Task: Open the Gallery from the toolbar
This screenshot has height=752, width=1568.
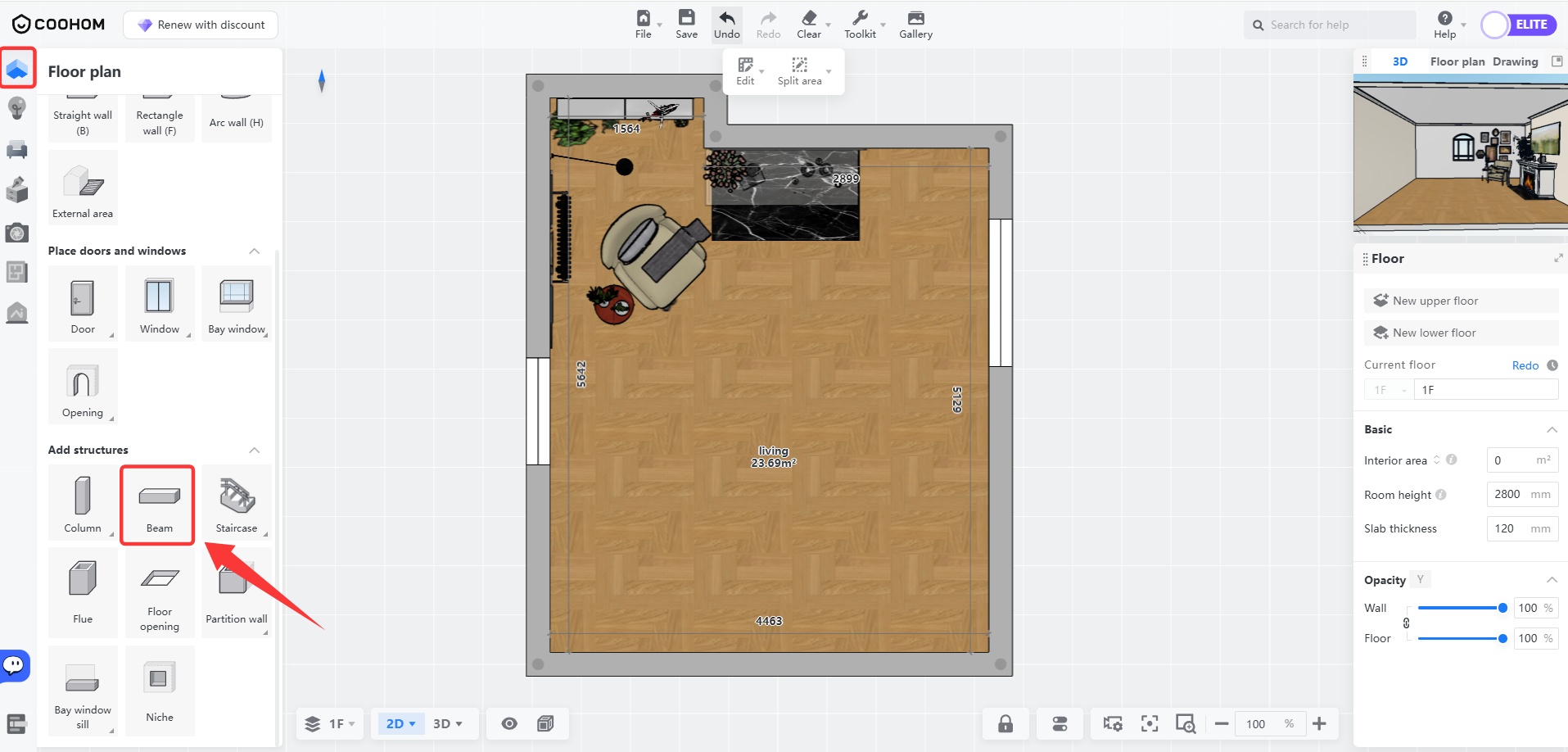Action: click(x=915, y=24)
